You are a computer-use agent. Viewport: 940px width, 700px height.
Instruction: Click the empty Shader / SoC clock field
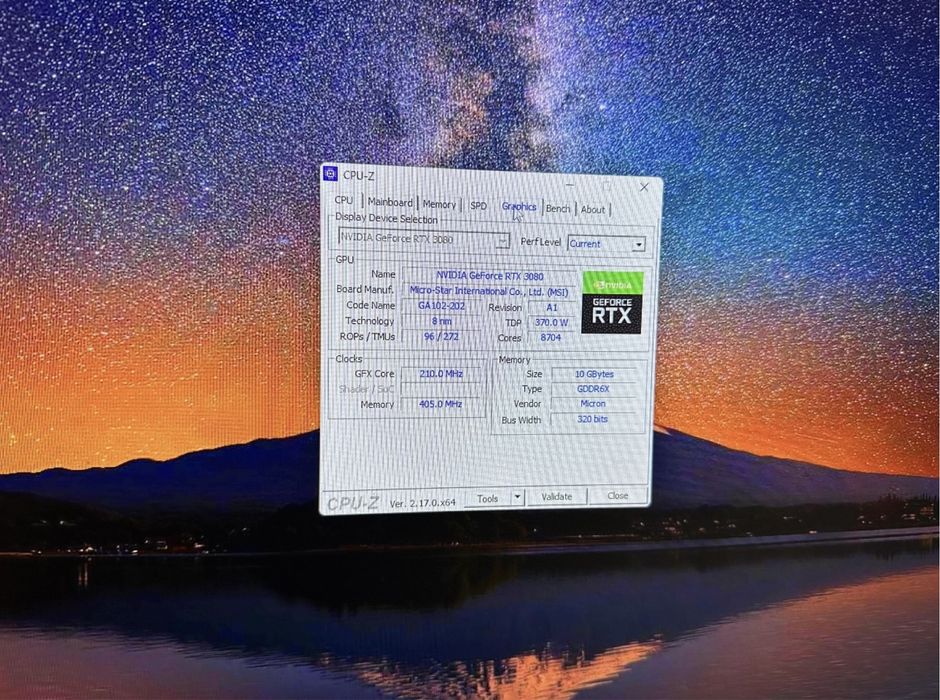[x=441, y=389]
